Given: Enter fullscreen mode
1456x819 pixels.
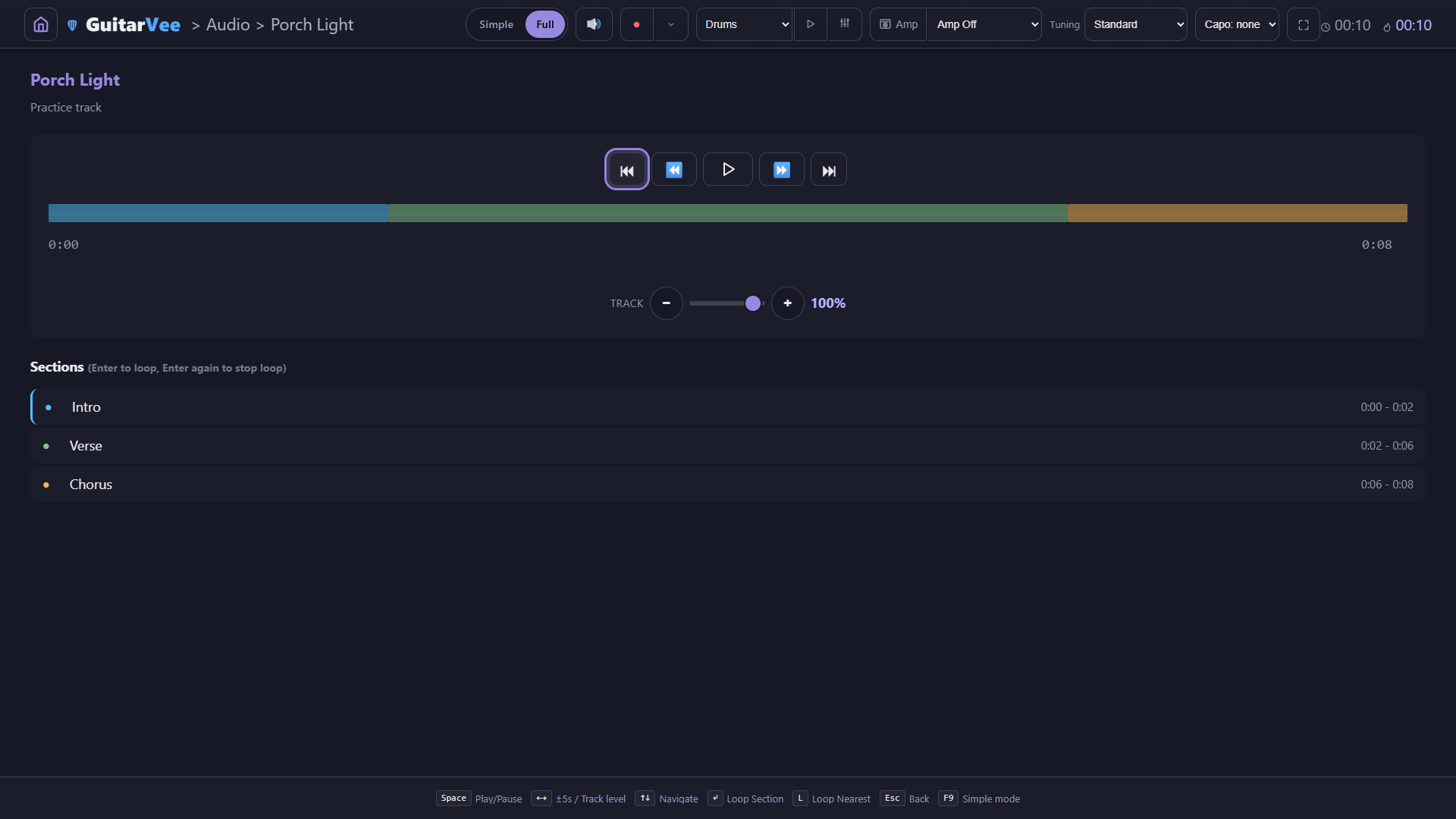Looking at the screenshot, I should (1304, 24).
